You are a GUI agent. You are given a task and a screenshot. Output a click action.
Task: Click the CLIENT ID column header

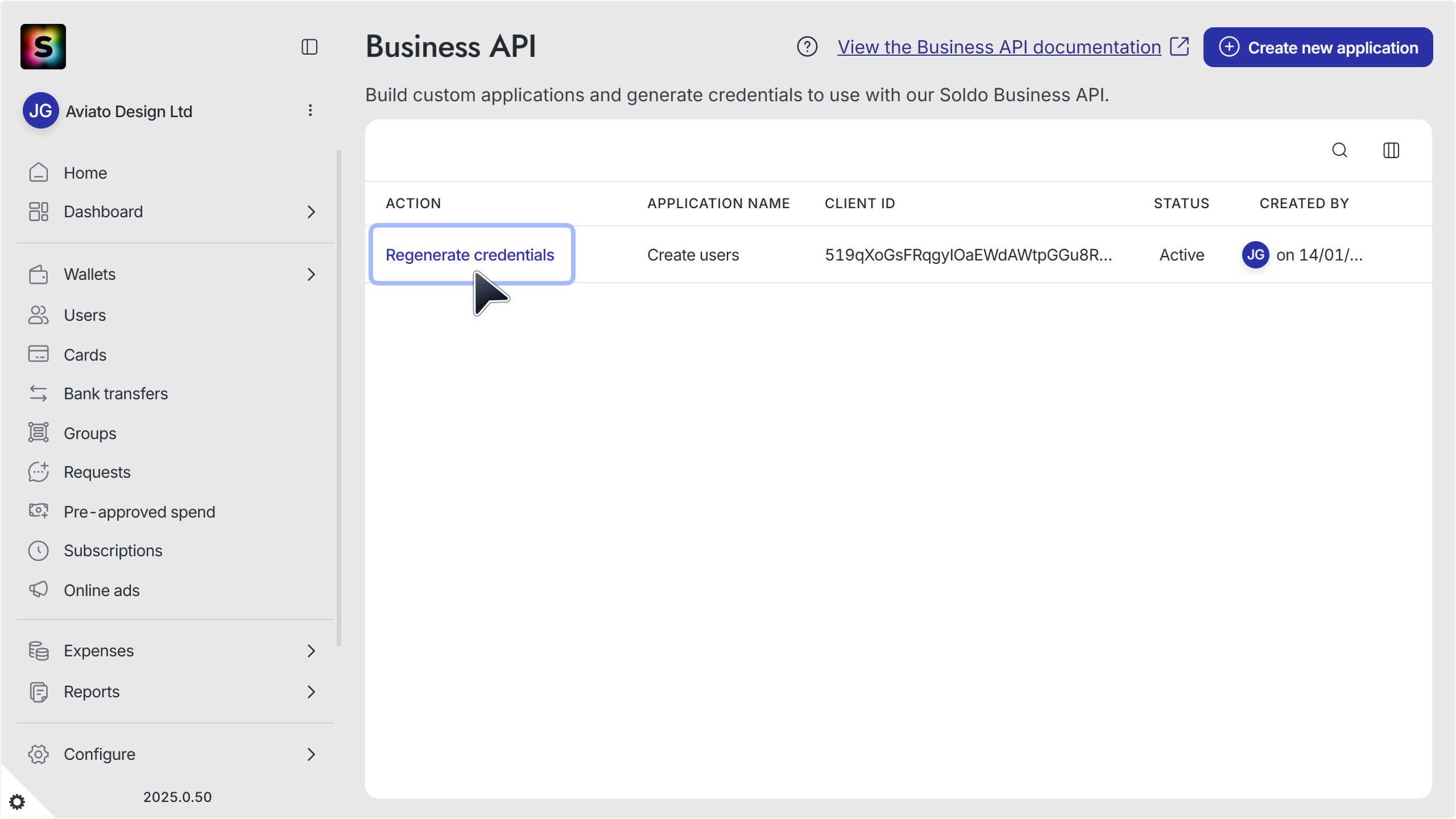860,204
